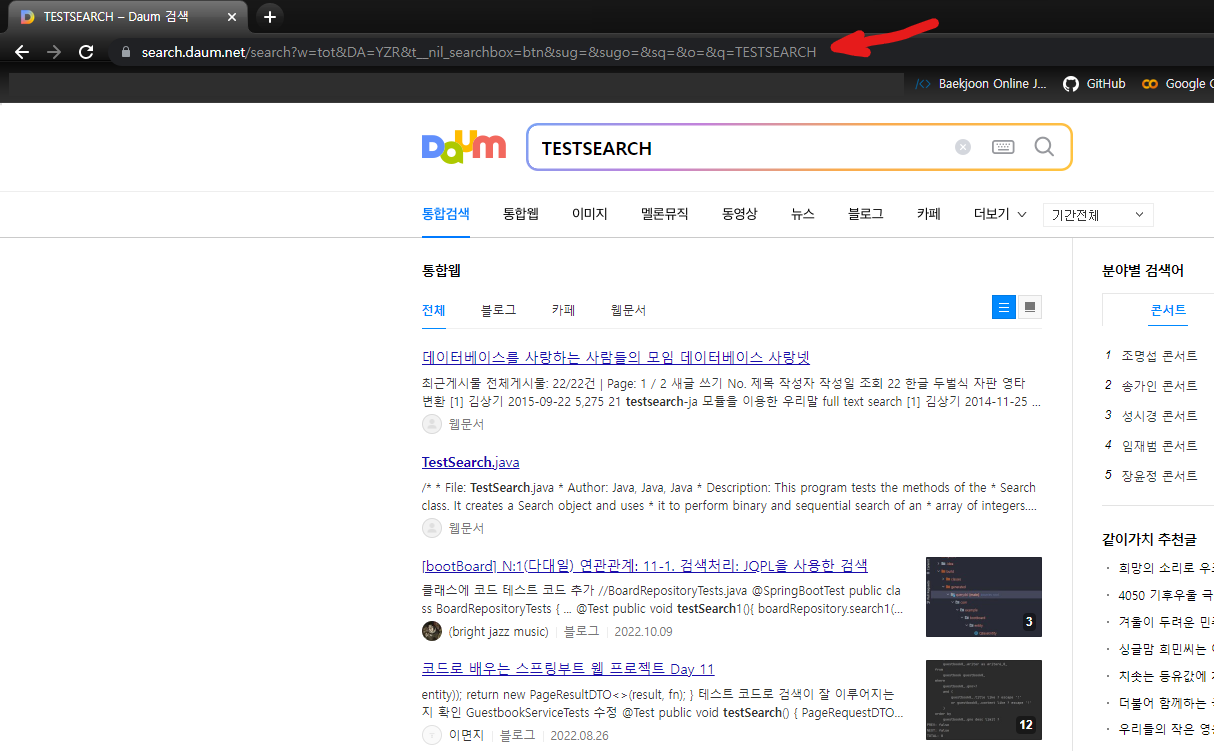Click 조명섭 콘서트 ranked keyword

(x=1159, y=355)
